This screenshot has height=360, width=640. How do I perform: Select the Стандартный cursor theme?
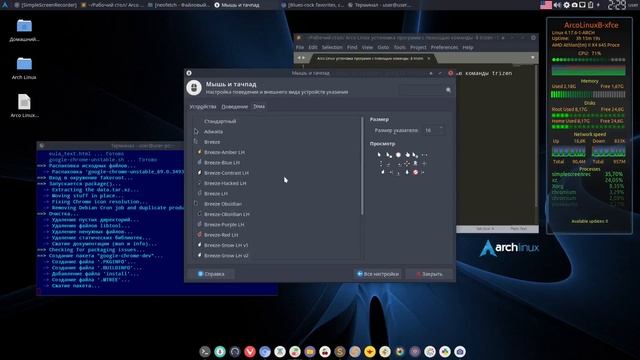276,121
